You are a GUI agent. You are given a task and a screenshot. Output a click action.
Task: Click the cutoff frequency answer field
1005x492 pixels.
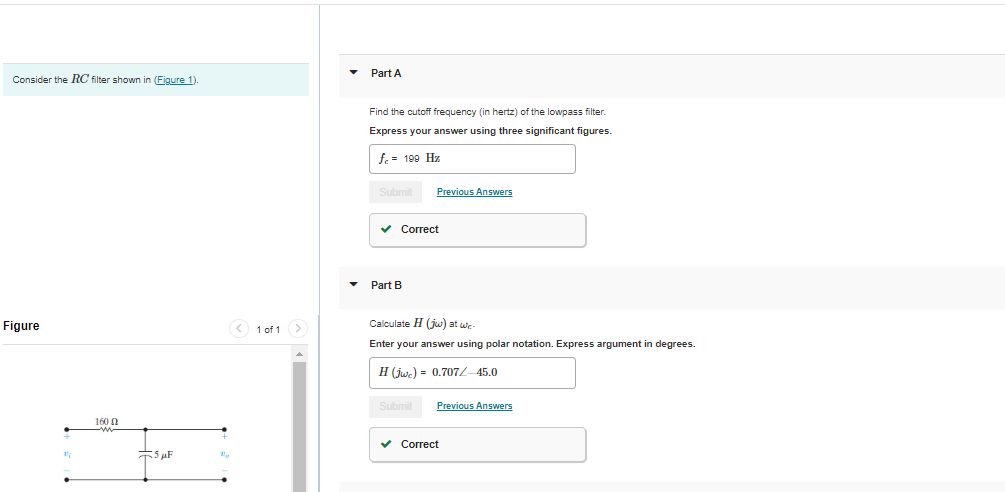click(x=472, y=159)
